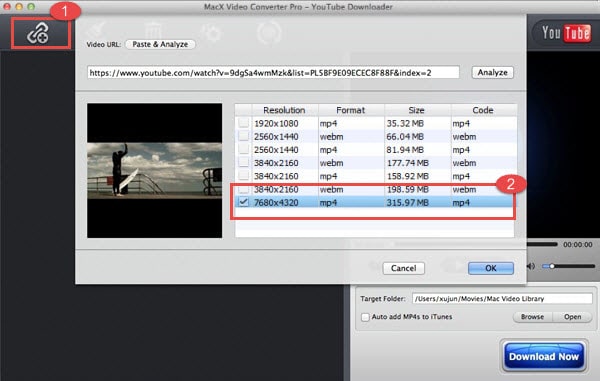
Task: Sort by the Format column header
Action: tap(351, 110)
